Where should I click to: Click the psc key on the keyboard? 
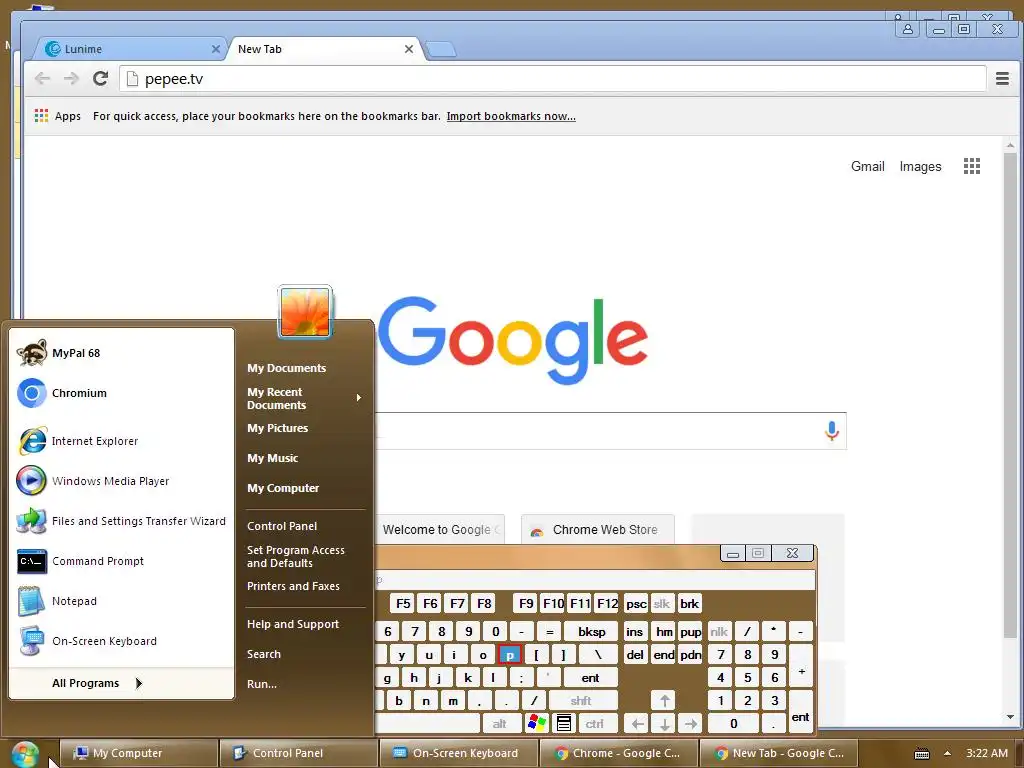[636, 603]
